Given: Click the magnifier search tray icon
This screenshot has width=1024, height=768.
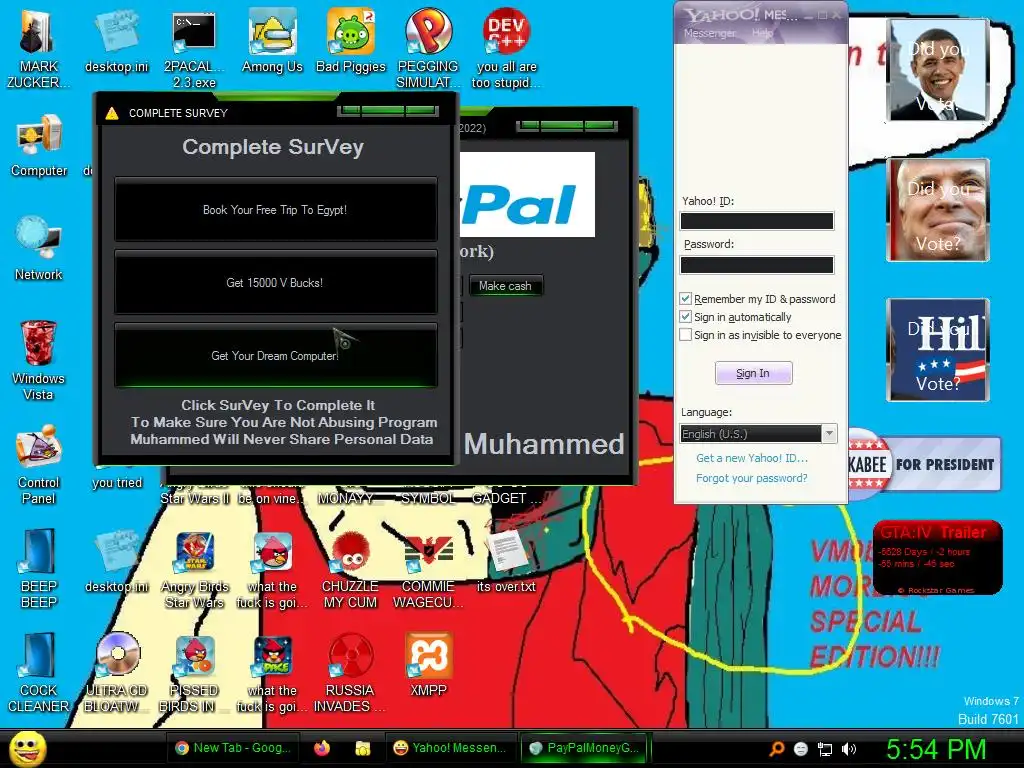Looking at the screenshot, I should click(x=776, y=749).
